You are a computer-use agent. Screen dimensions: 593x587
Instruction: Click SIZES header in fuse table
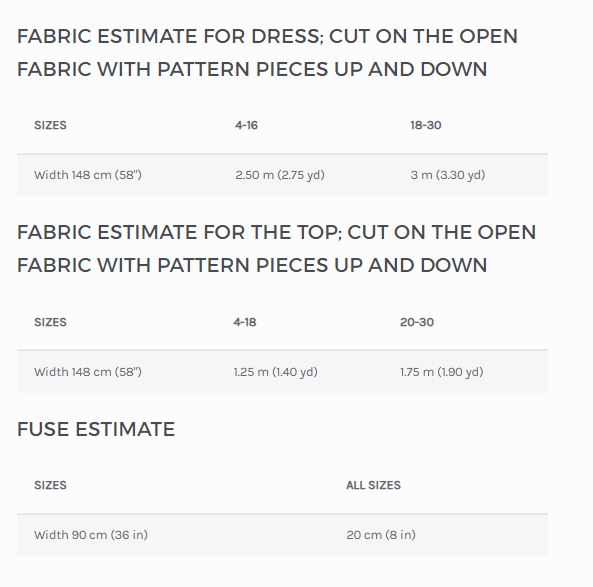[50, 485]
